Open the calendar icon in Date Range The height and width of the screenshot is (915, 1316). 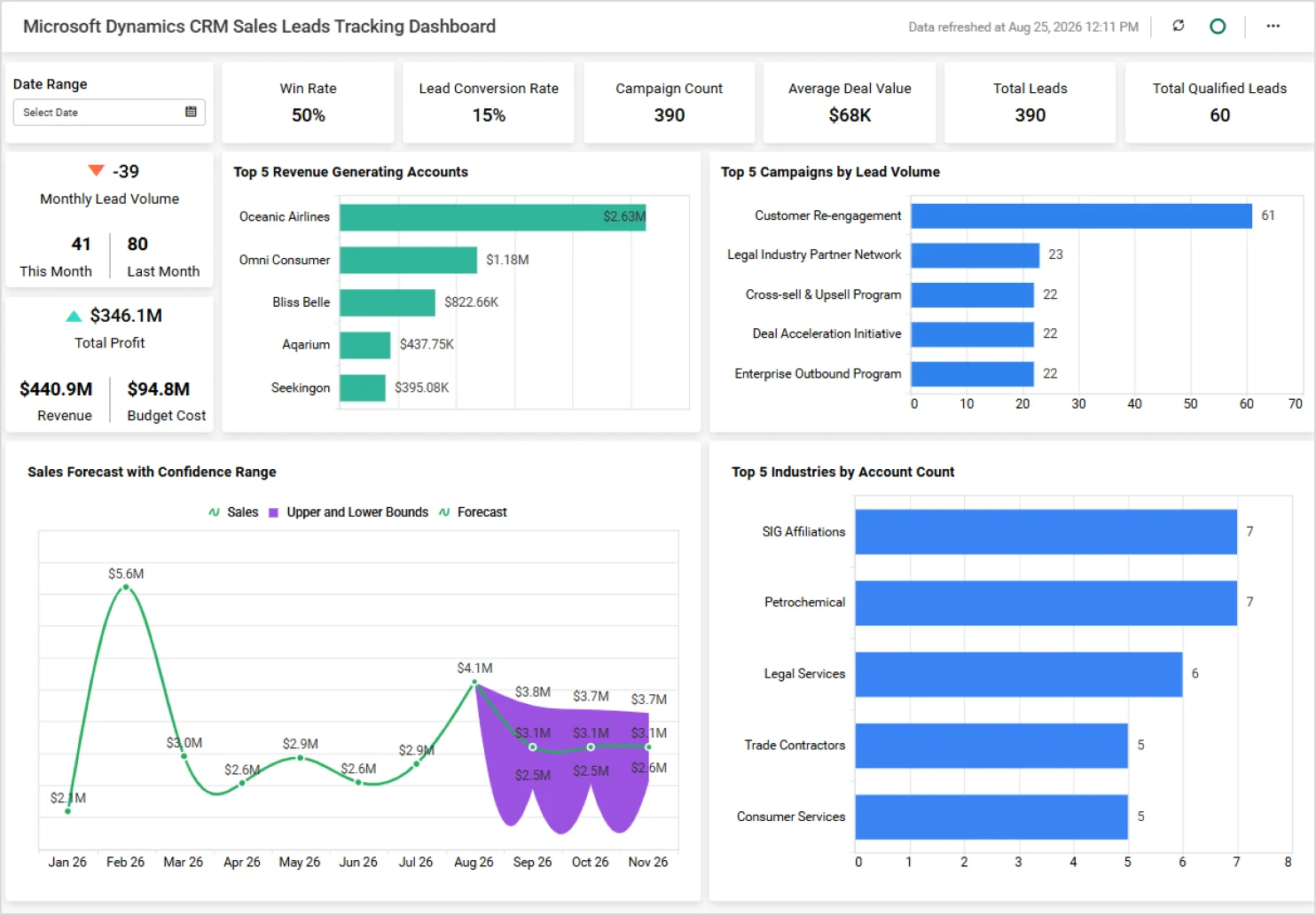coord(191,112)
